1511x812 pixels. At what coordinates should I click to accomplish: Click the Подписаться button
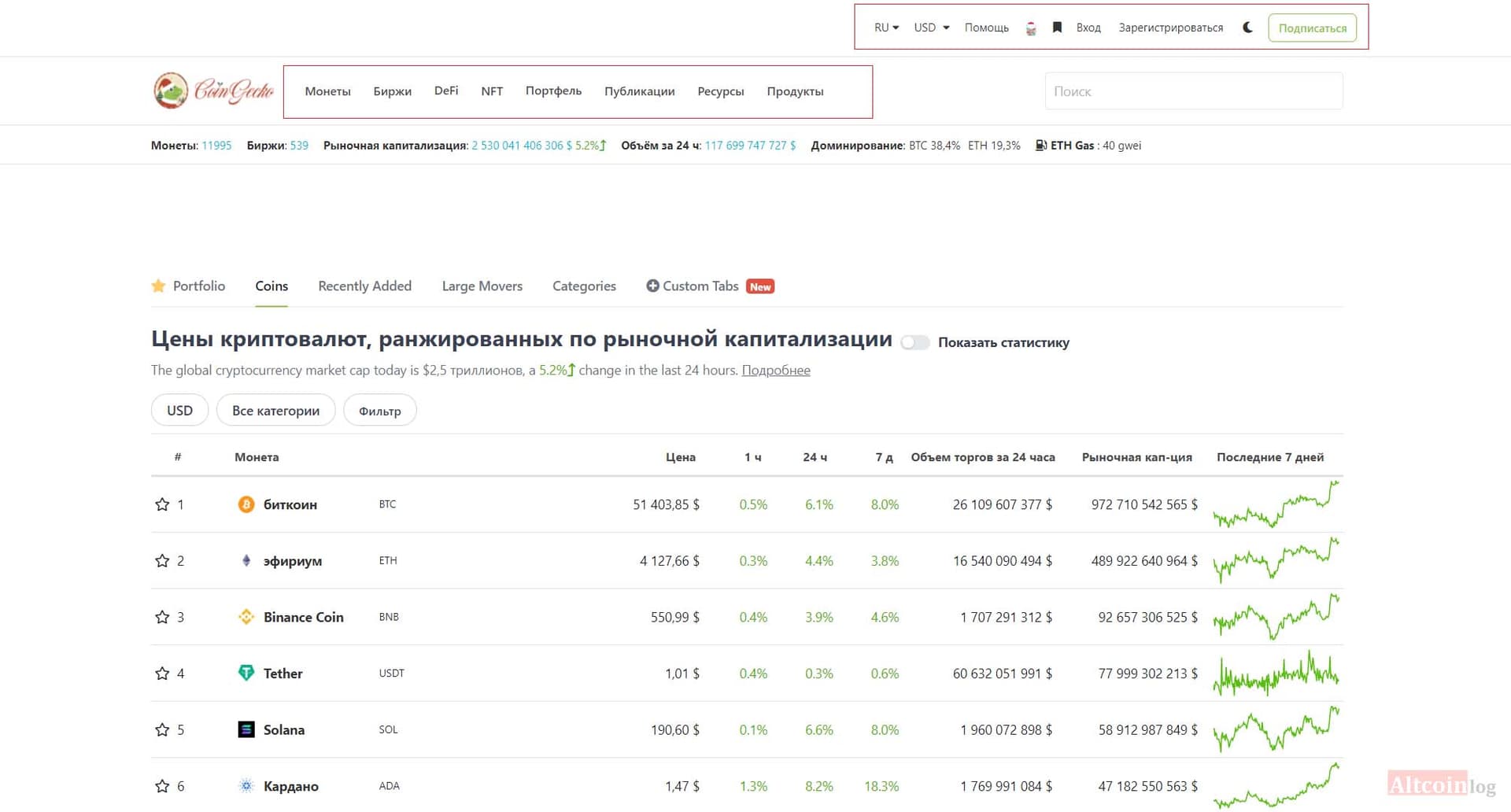[1312, 28]
